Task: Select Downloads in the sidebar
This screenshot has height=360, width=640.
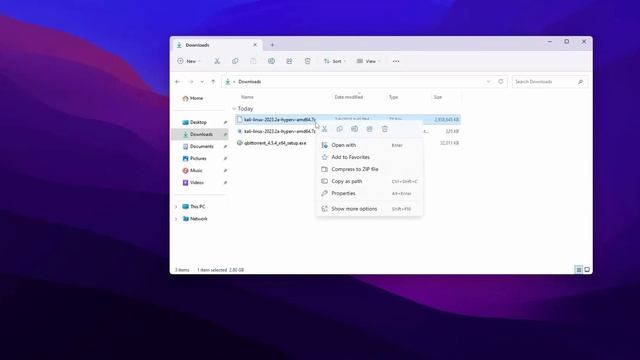Action: tap(200, 134)
